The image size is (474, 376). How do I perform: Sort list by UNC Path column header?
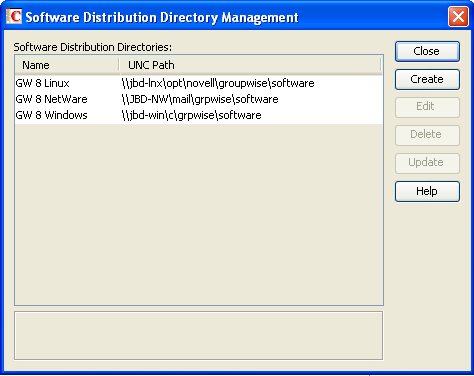250,65
